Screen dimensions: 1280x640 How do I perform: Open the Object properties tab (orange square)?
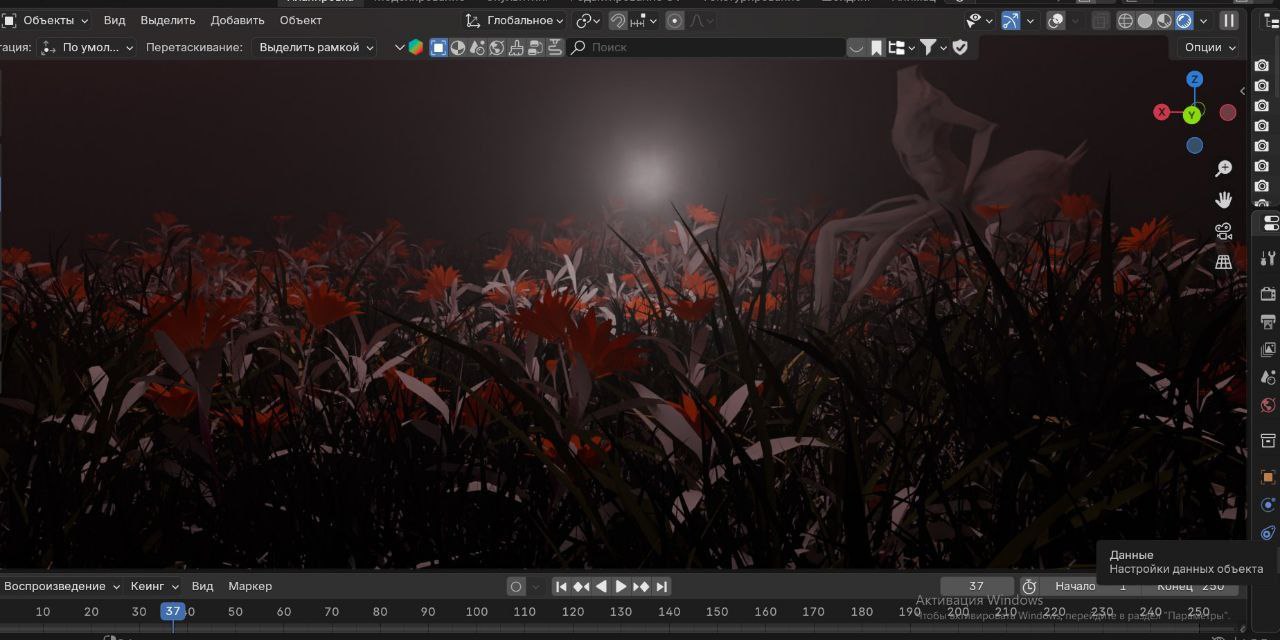1268,477
